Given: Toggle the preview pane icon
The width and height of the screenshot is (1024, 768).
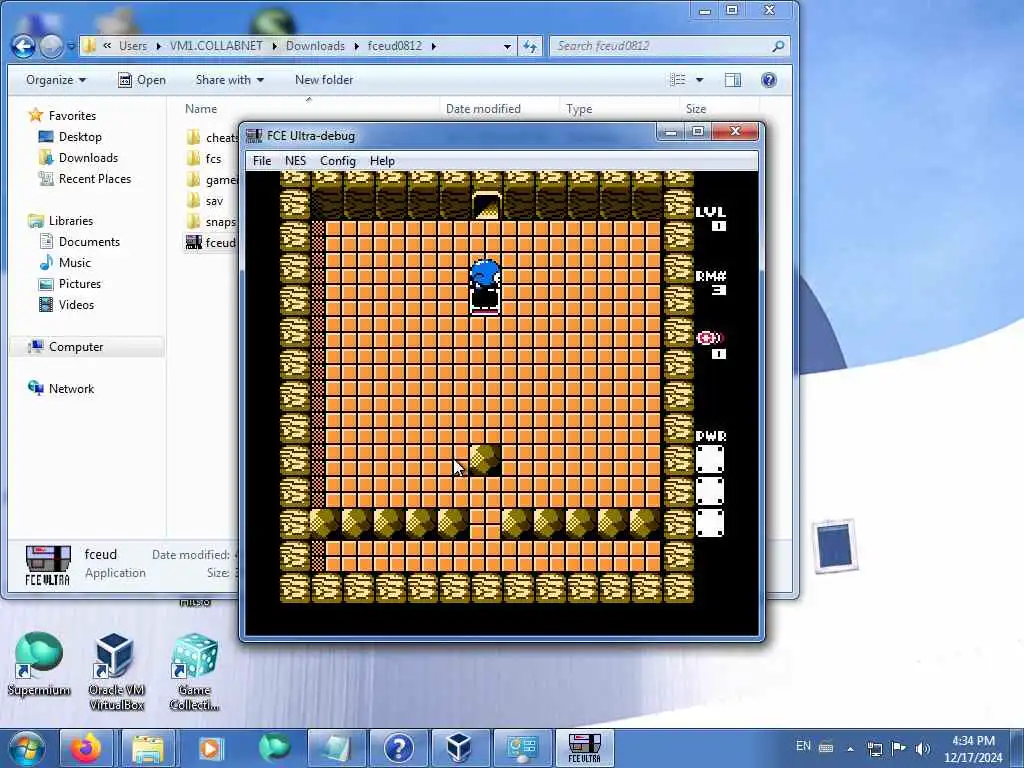Looking at the screenshot, I should click(x=733, y=80).
